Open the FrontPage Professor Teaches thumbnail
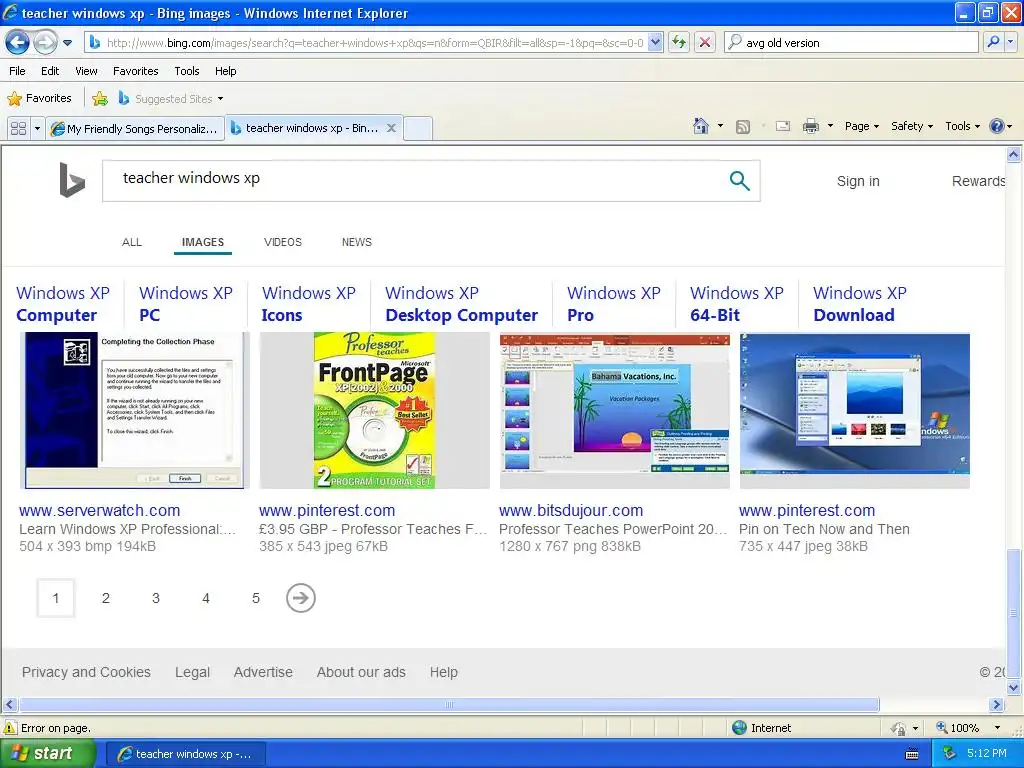The height and width of the screenshot is (768, 1024). [374, 410]
